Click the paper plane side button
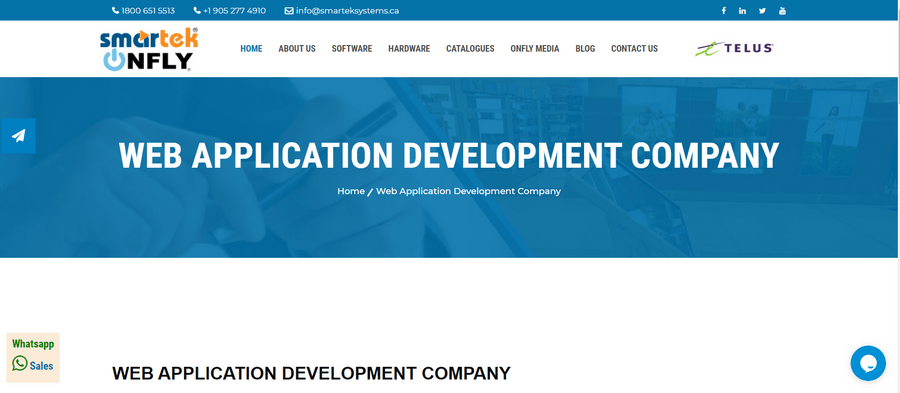Viewport: 900px width, 393px height. pyautogui.click(x=18, y=136)
